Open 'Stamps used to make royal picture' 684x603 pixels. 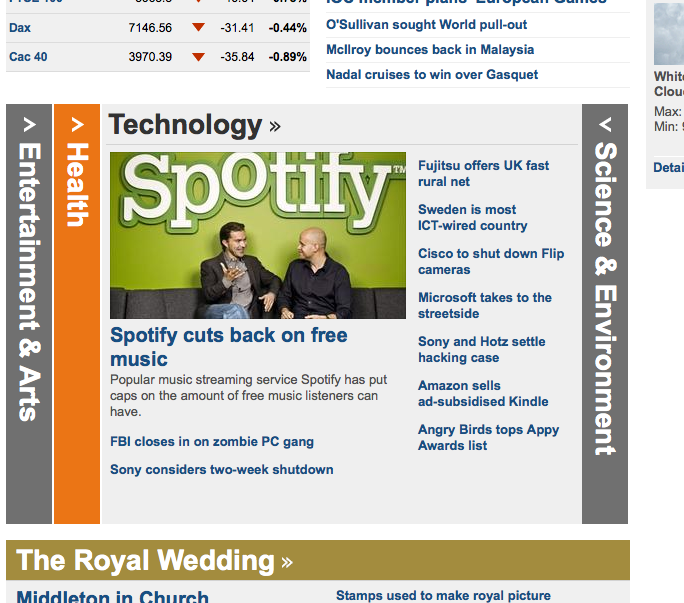443,596
